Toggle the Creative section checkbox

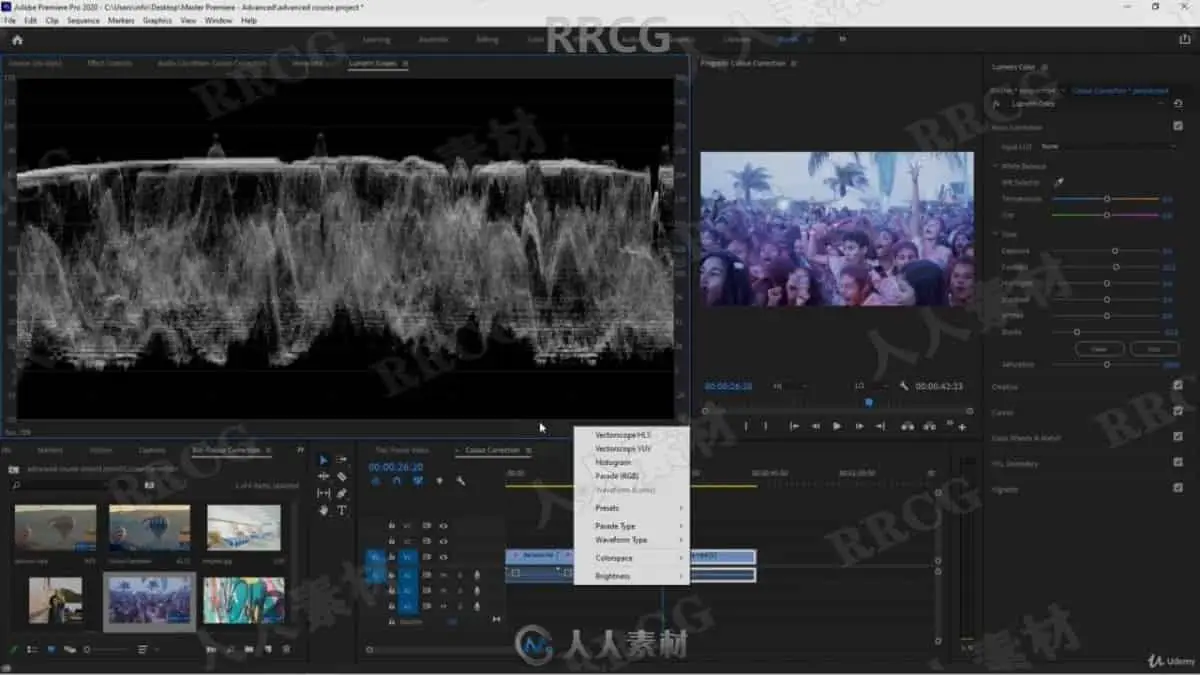click(x=1178, y=386)
